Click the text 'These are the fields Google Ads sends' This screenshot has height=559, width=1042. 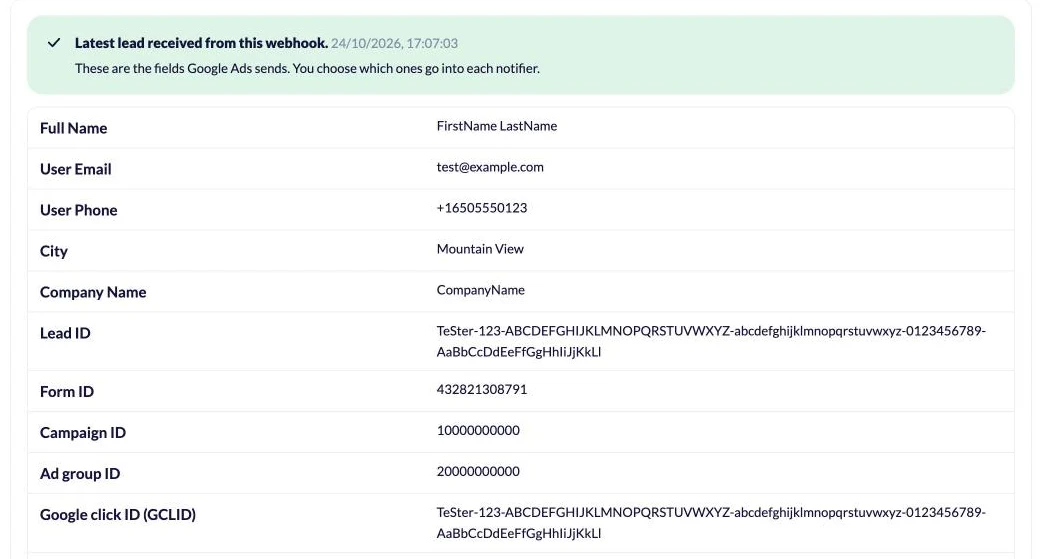coord(181,68)
